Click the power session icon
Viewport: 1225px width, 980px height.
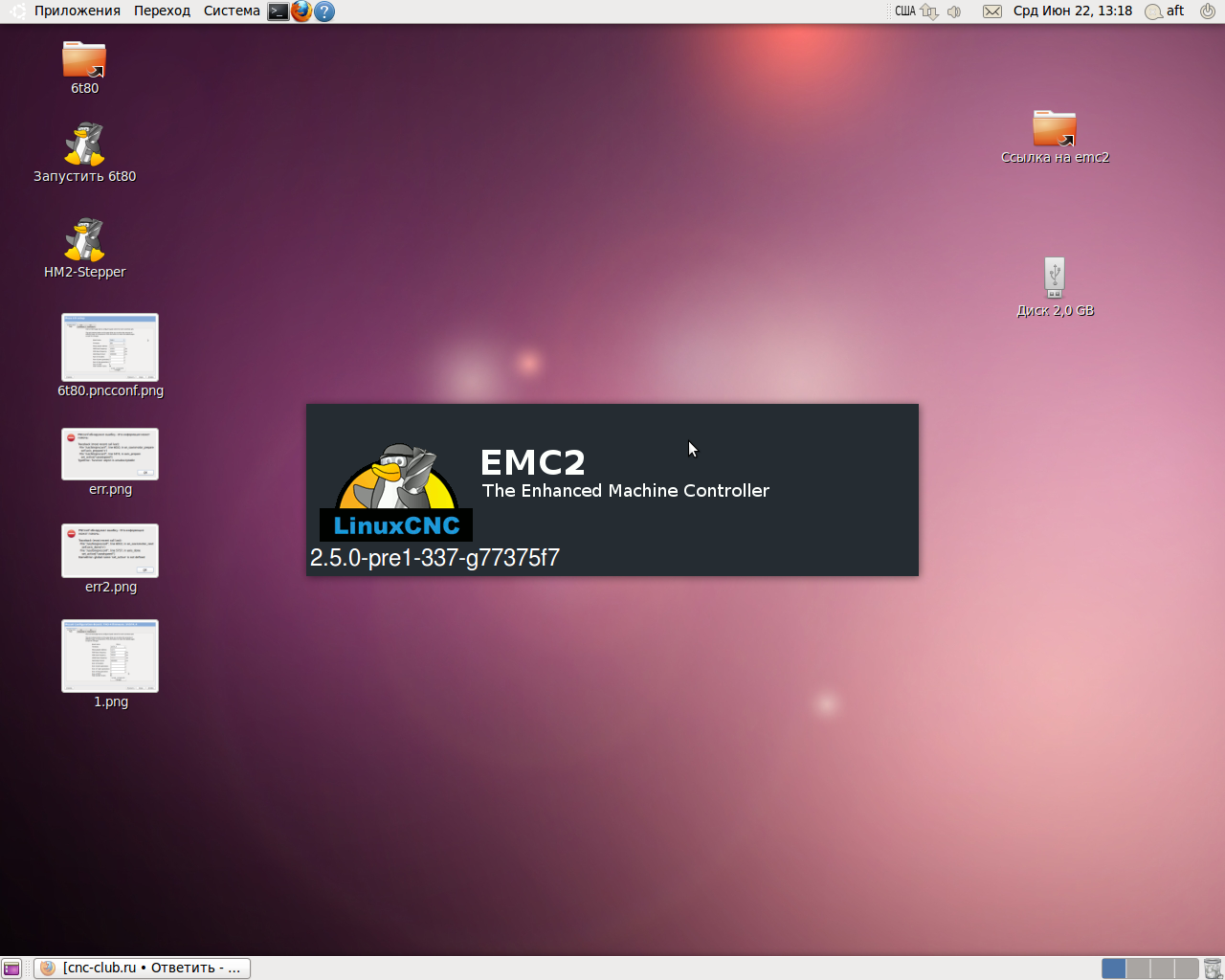(1208, 11)
